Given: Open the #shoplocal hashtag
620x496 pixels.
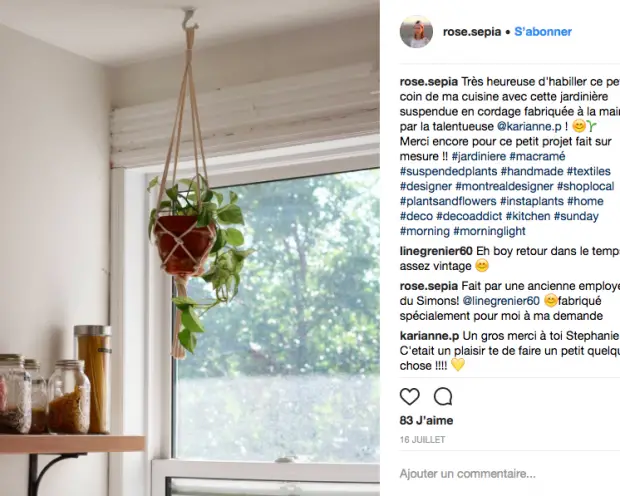Looking at the screenshot, I should tap(586, 186).
